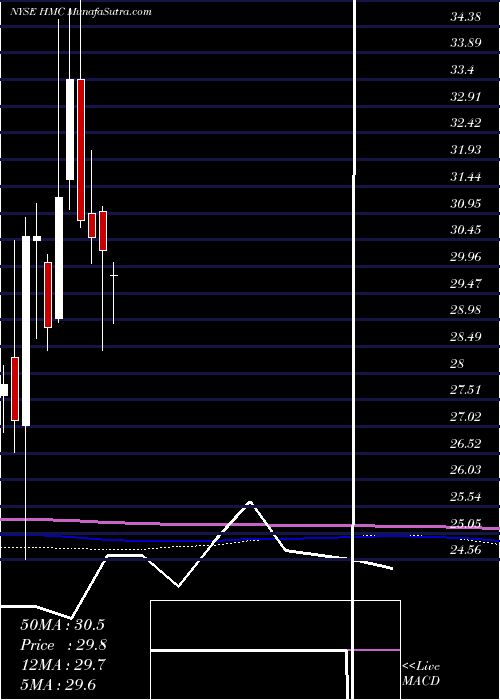
Task: Click the 32.42 price axis label
Action: click(x=466, y=123)
